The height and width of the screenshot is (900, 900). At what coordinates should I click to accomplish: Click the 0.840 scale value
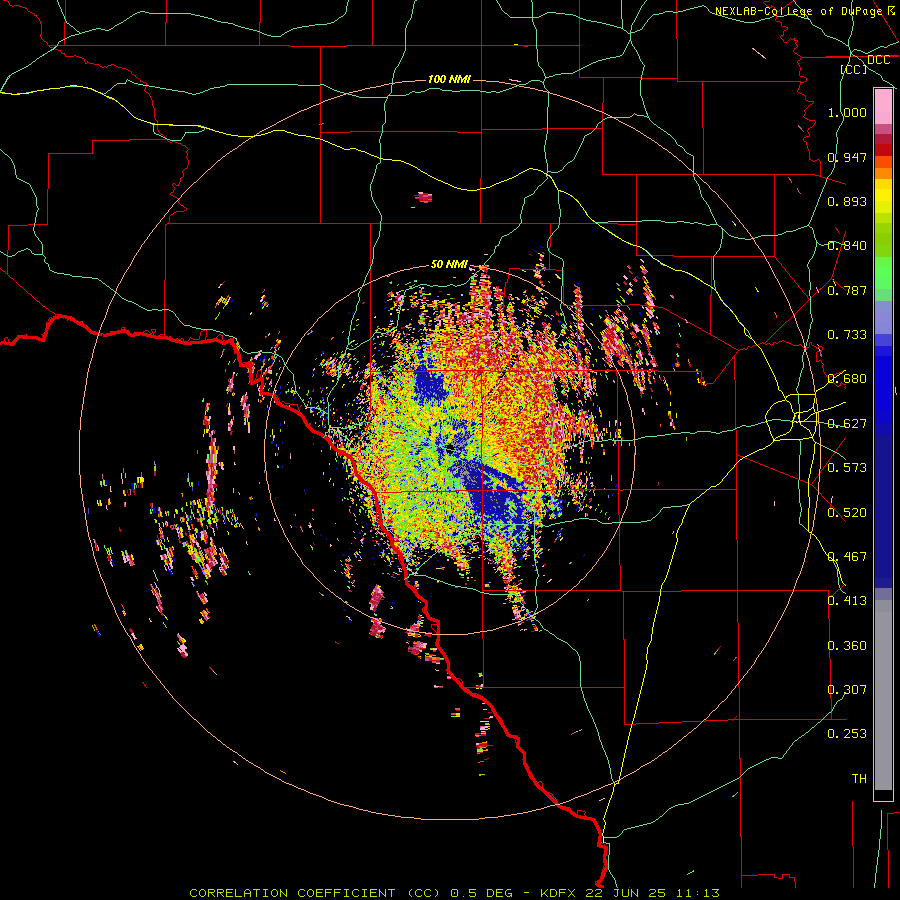pos(847,246)
